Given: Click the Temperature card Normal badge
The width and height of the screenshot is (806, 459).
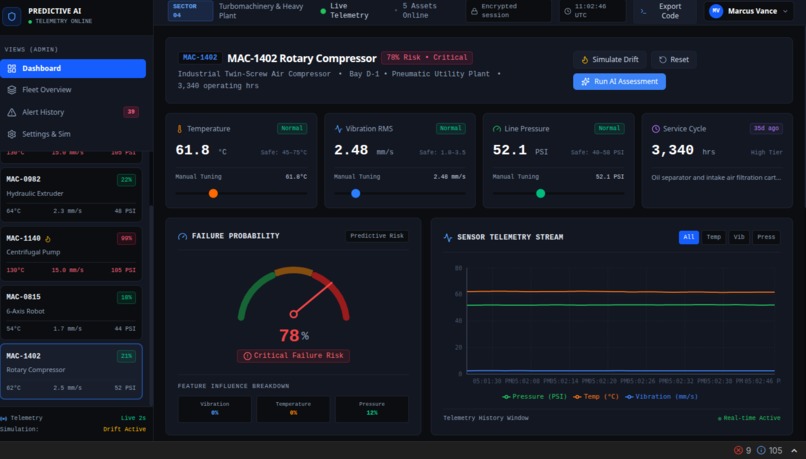Looking at the screenshot, I should [292, 128].
